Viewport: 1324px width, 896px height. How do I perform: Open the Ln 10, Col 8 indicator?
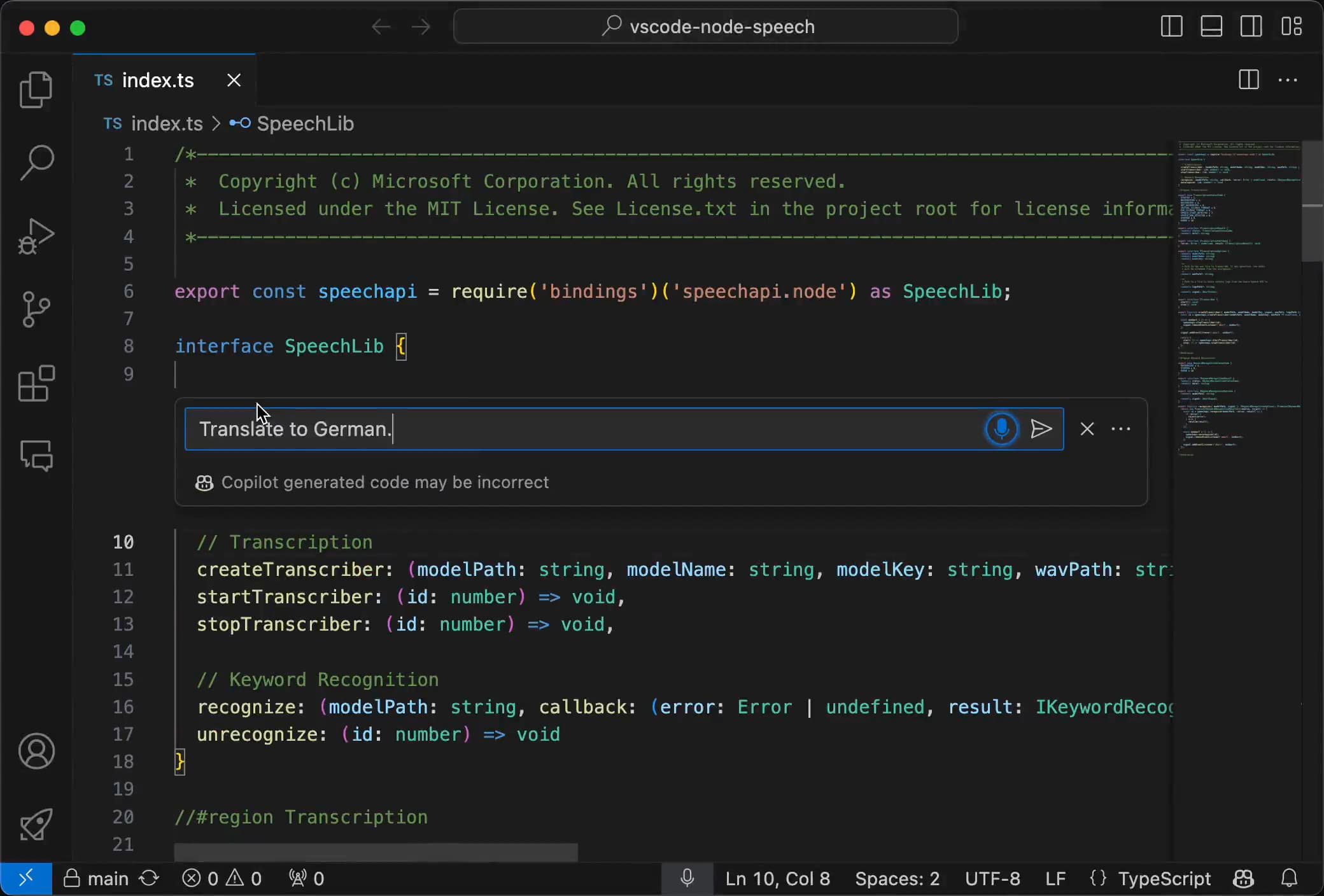778,879
